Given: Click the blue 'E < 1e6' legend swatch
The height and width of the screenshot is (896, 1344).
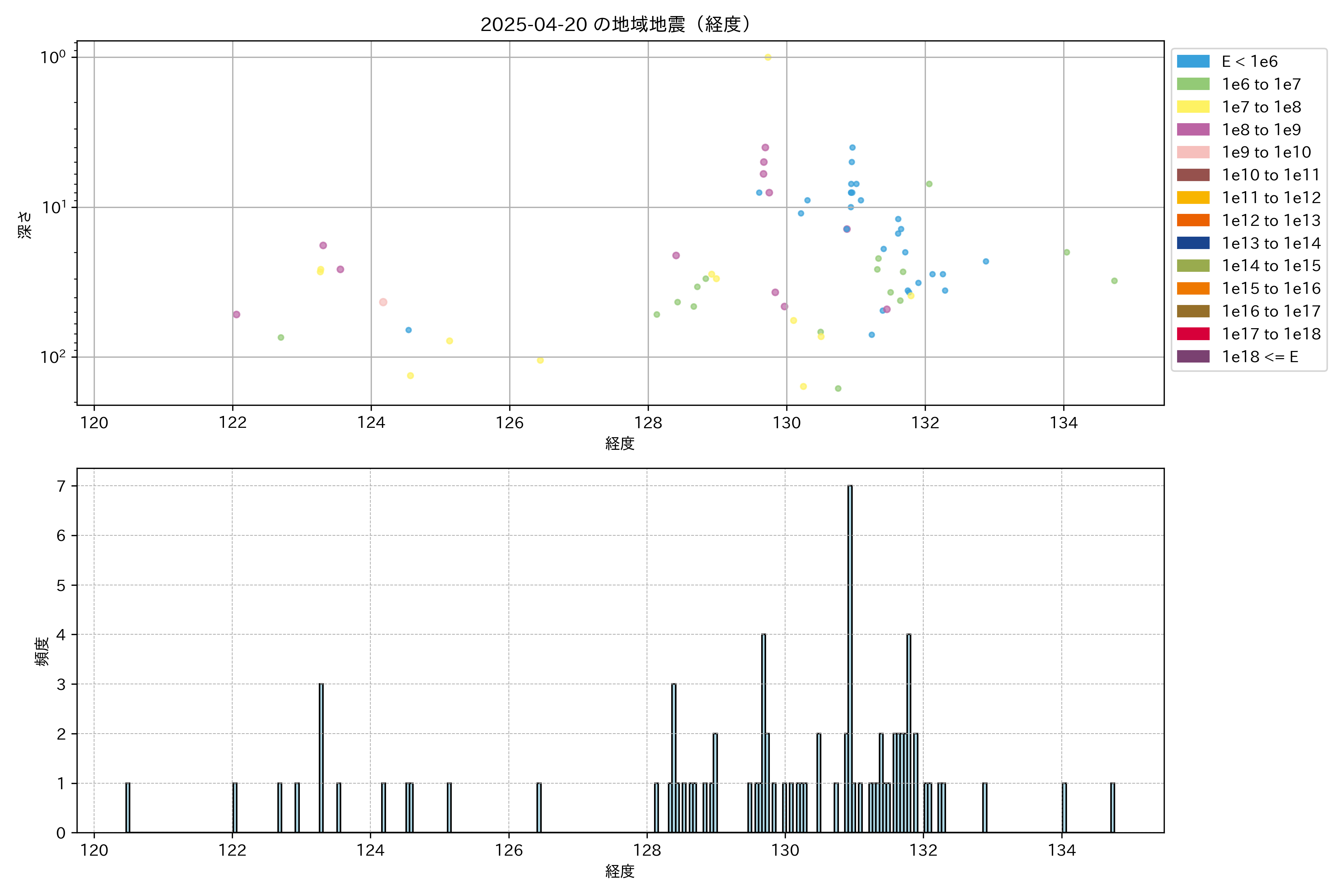Looking at the screenshot, I should click(1193, 62).
